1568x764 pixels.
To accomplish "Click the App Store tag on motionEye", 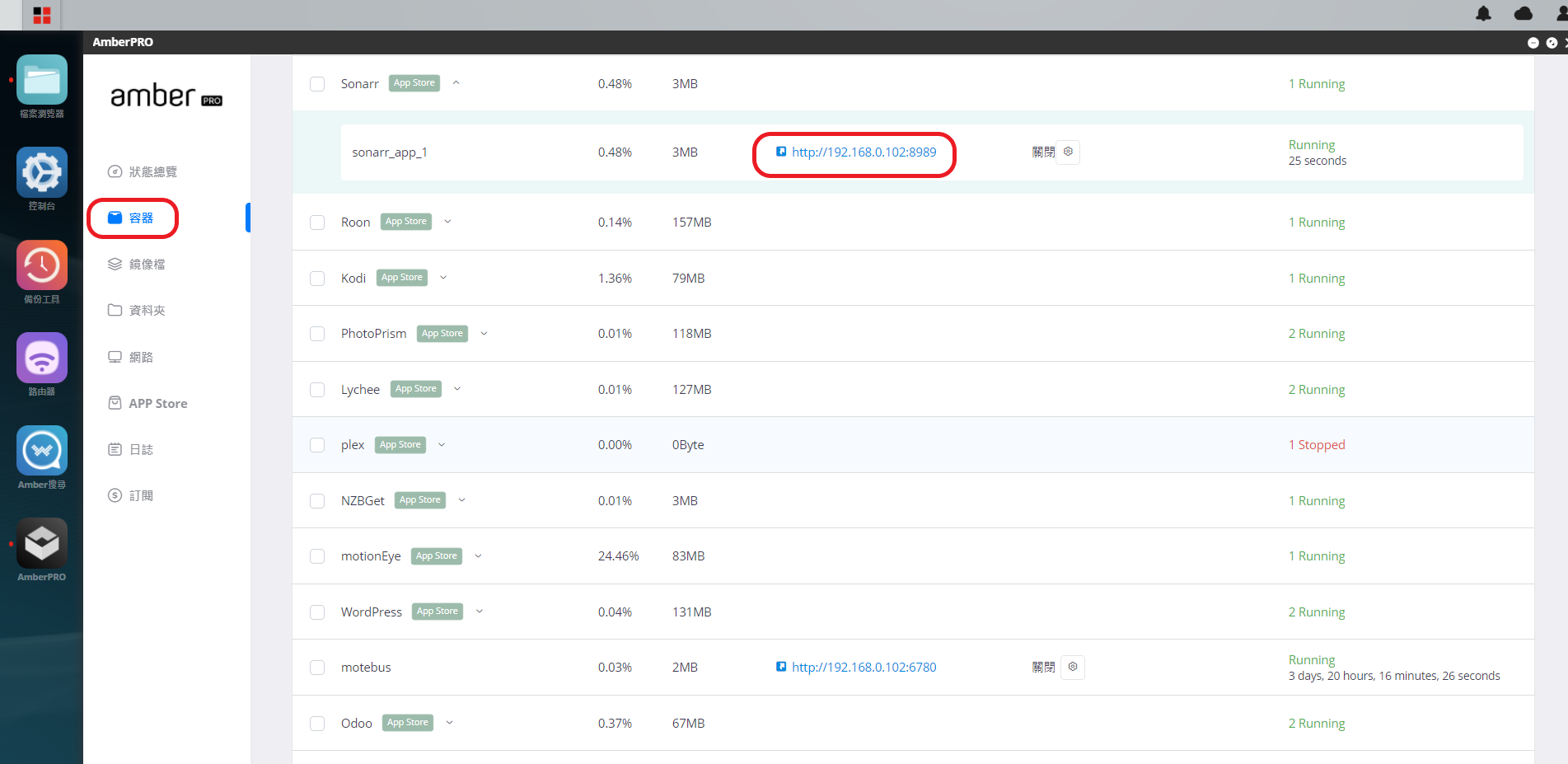I will 437,556.
